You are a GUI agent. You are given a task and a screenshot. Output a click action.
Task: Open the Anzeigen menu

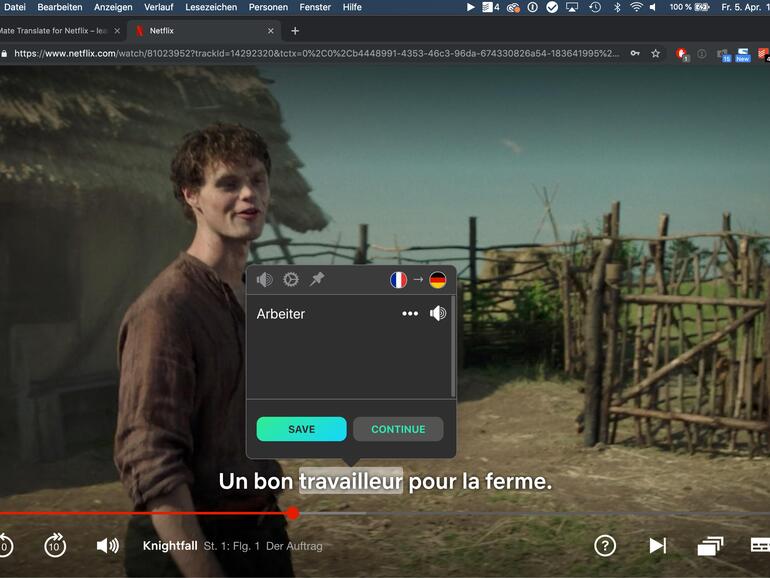pyautogui.click(x=113, y=7)
